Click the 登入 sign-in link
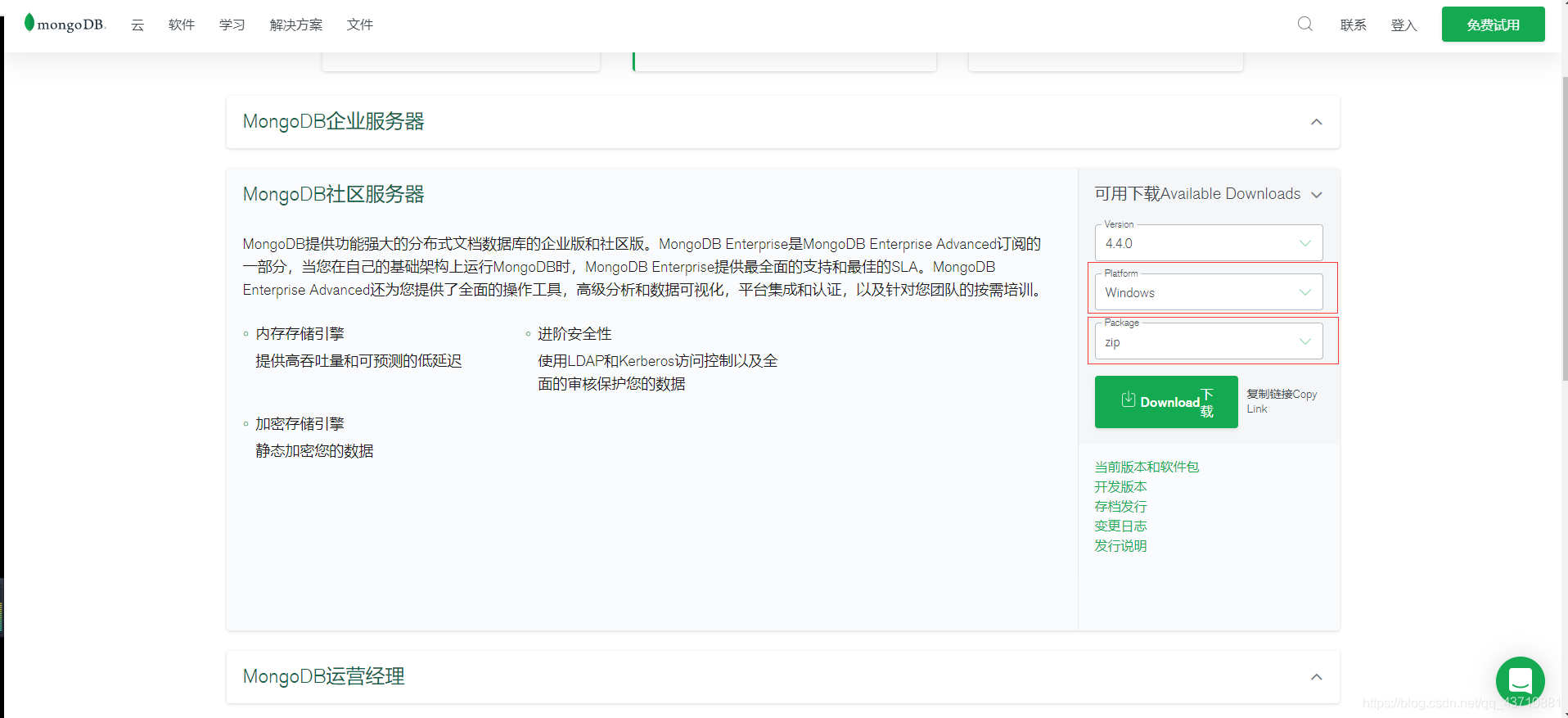Screen dimensions: 1568x718 [1404, 25]
